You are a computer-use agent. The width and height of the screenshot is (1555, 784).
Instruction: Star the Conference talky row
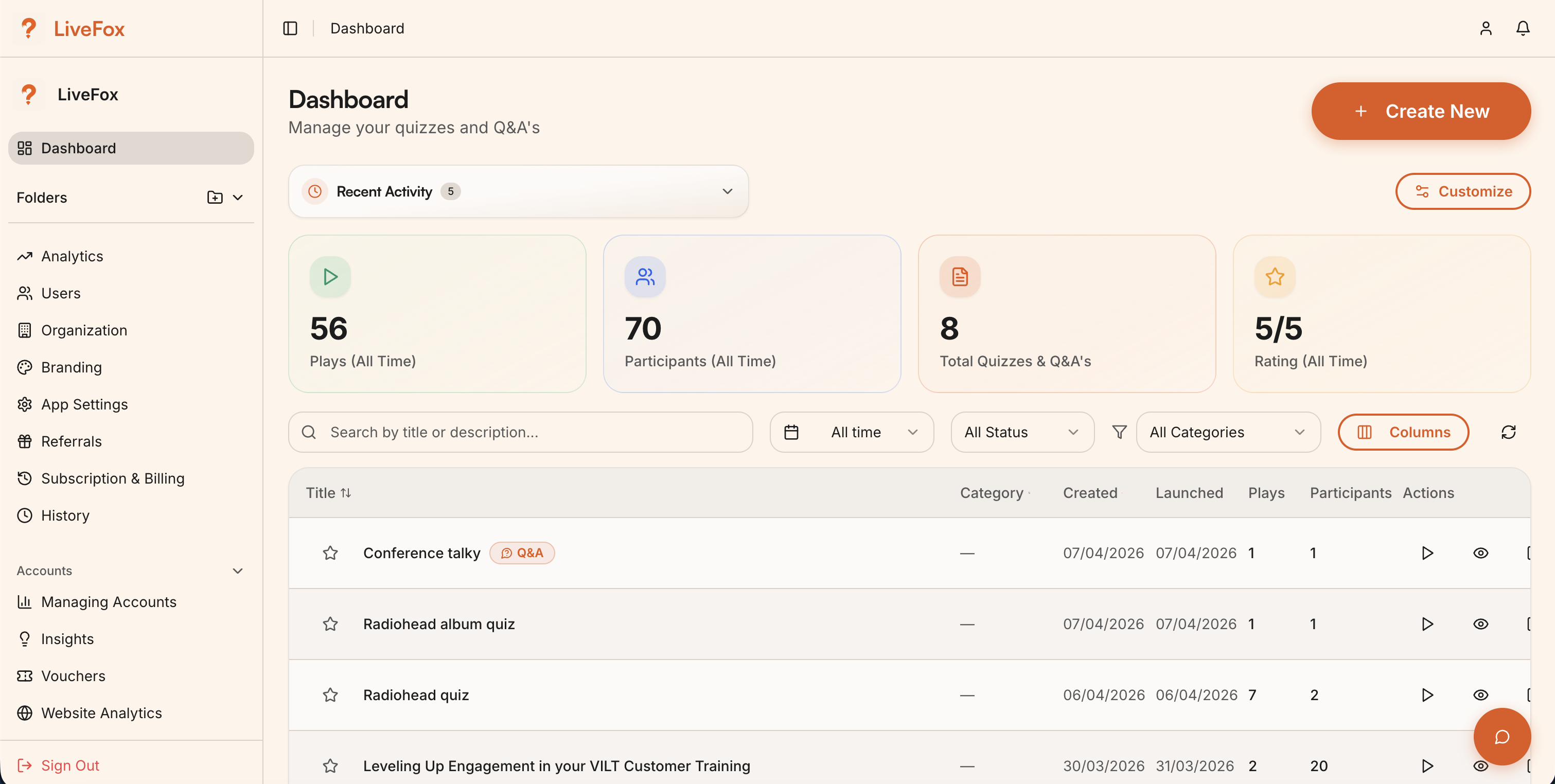[330, 553]
